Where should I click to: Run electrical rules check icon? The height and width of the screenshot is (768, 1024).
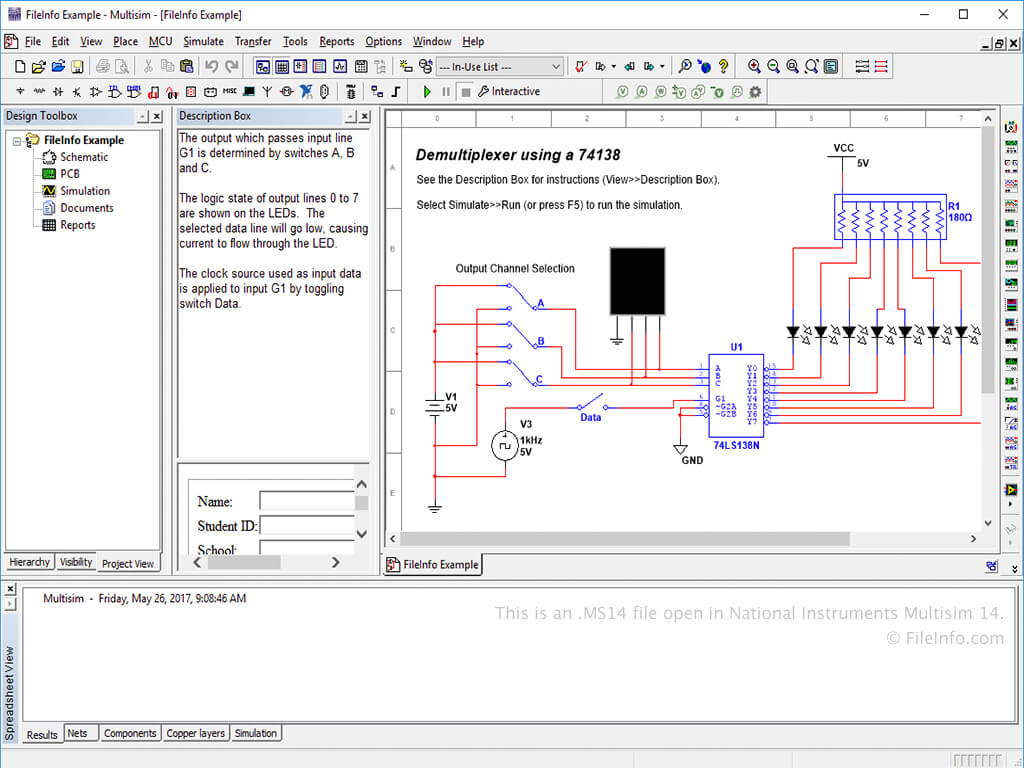tap(581, 67)
